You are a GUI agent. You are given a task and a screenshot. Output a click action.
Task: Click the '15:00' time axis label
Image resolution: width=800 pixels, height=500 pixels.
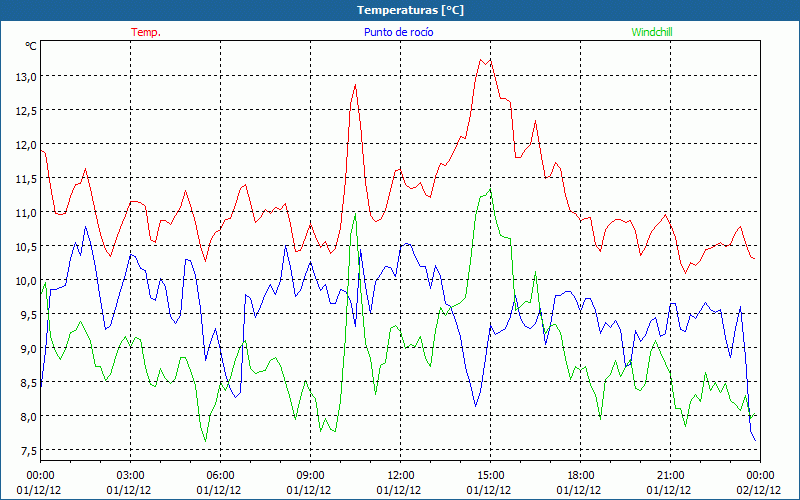point(490,475)
